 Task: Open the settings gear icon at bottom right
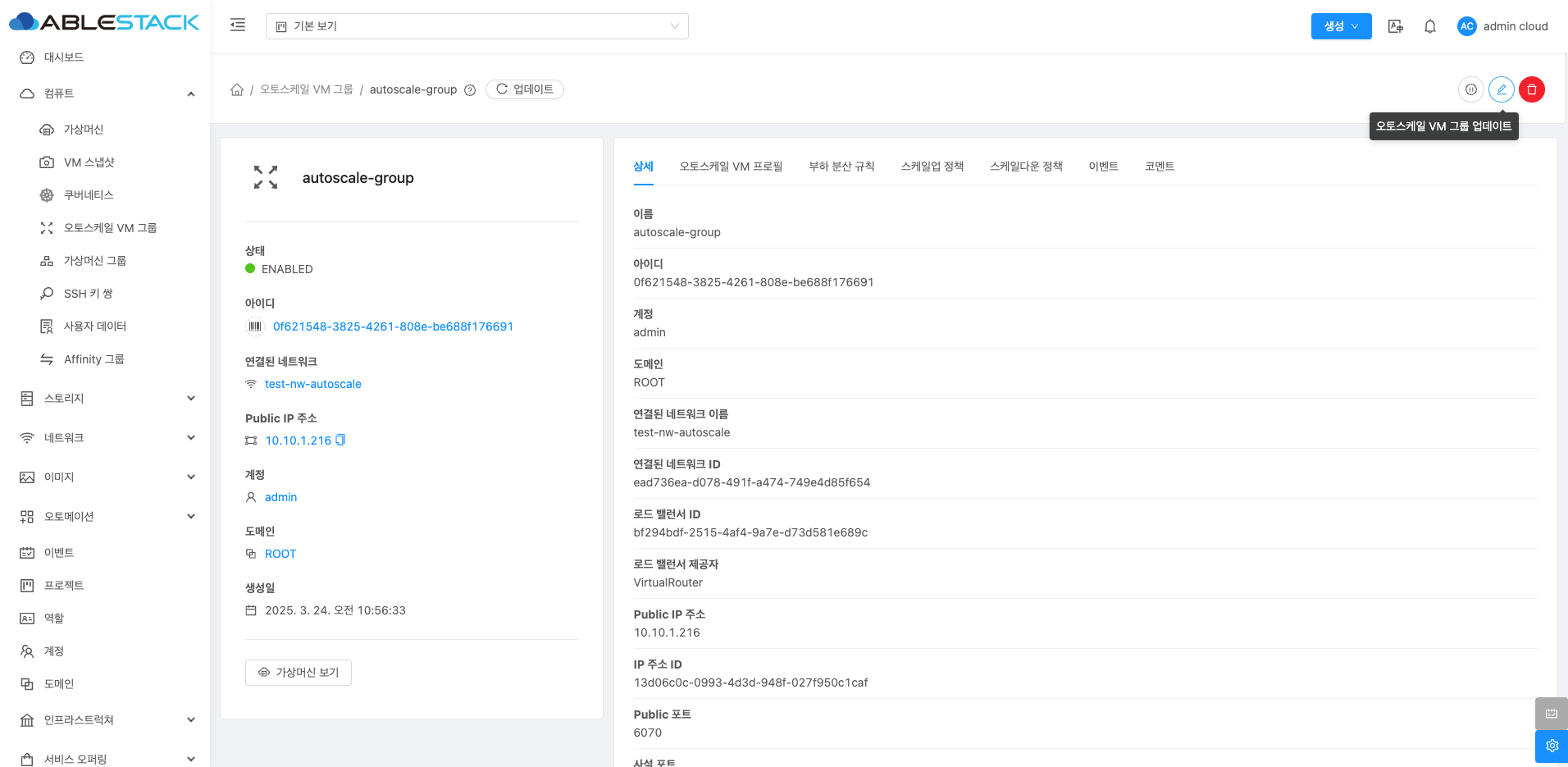1551,746
